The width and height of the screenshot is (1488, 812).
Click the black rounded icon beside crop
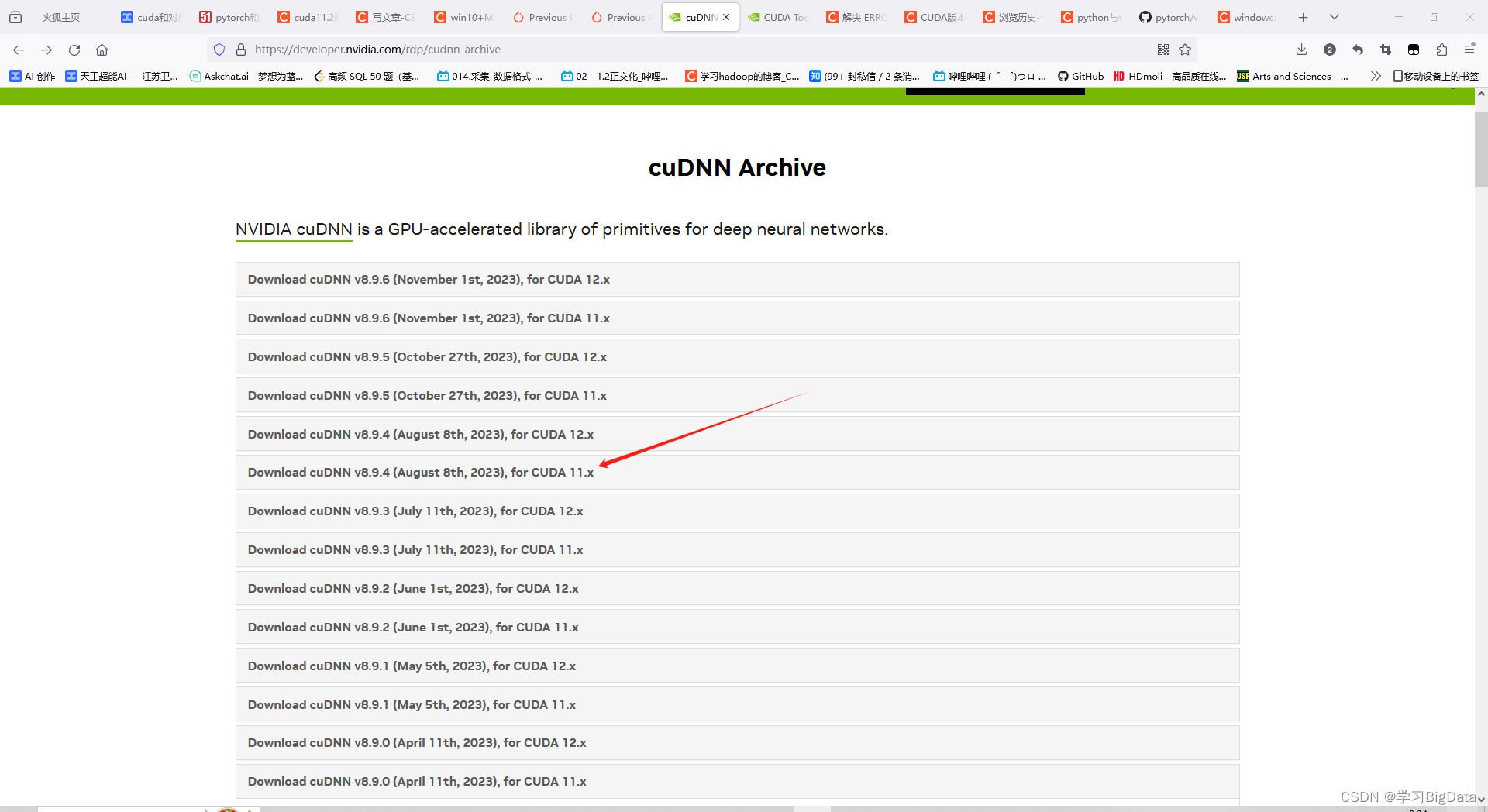point(1414,50)
